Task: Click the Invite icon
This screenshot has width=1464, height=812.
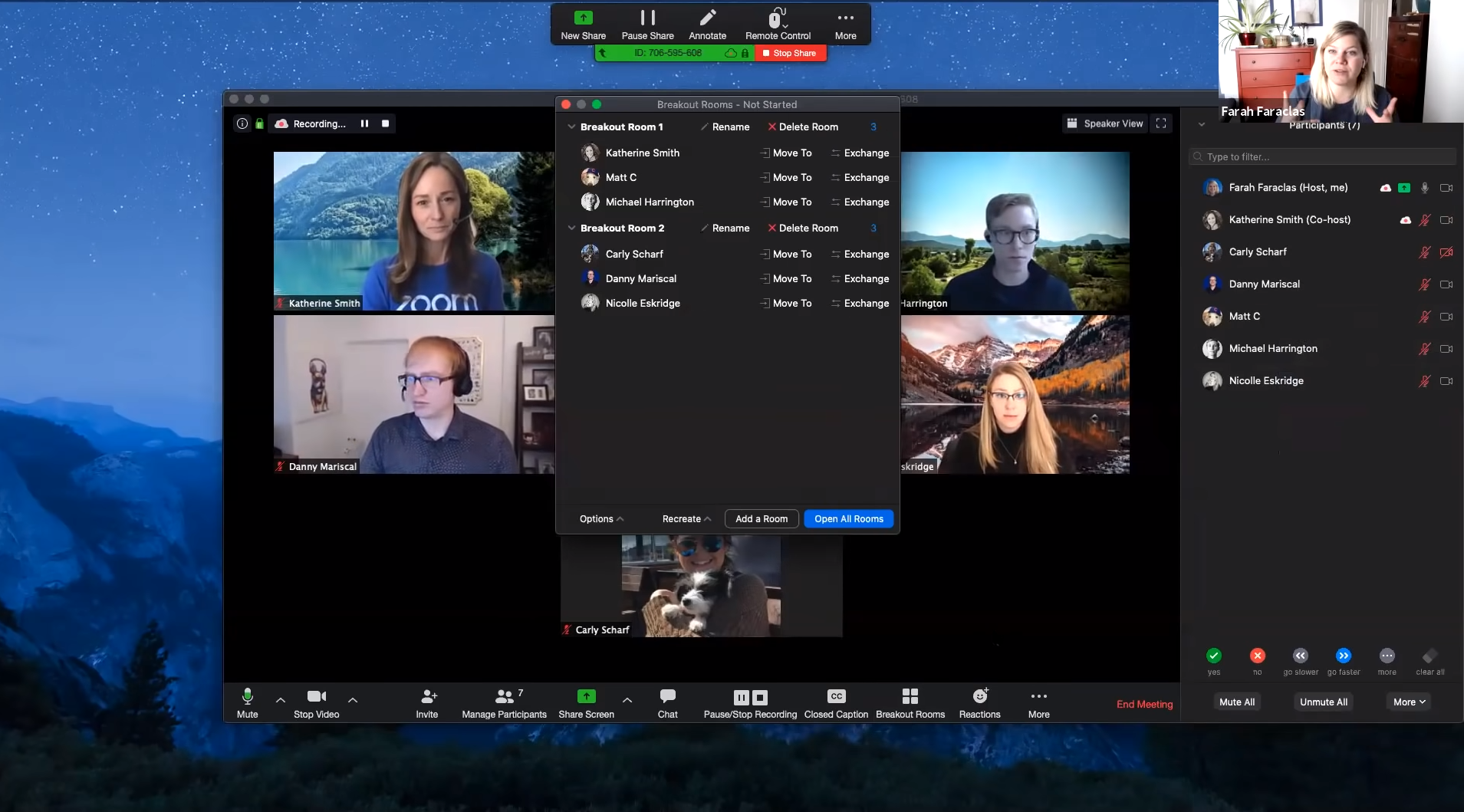Action: 428,696
